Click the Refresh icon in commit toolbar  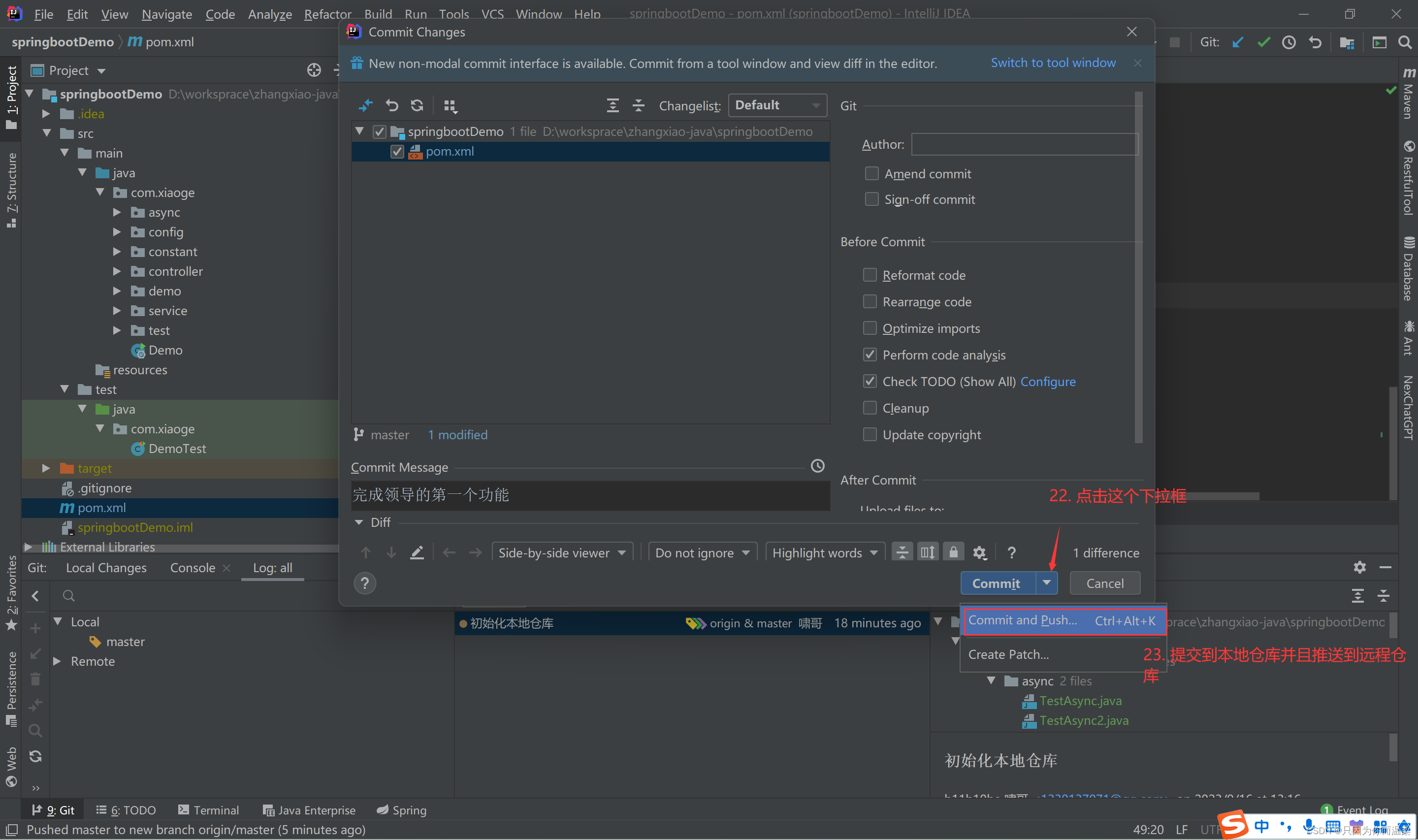[417, 105]
